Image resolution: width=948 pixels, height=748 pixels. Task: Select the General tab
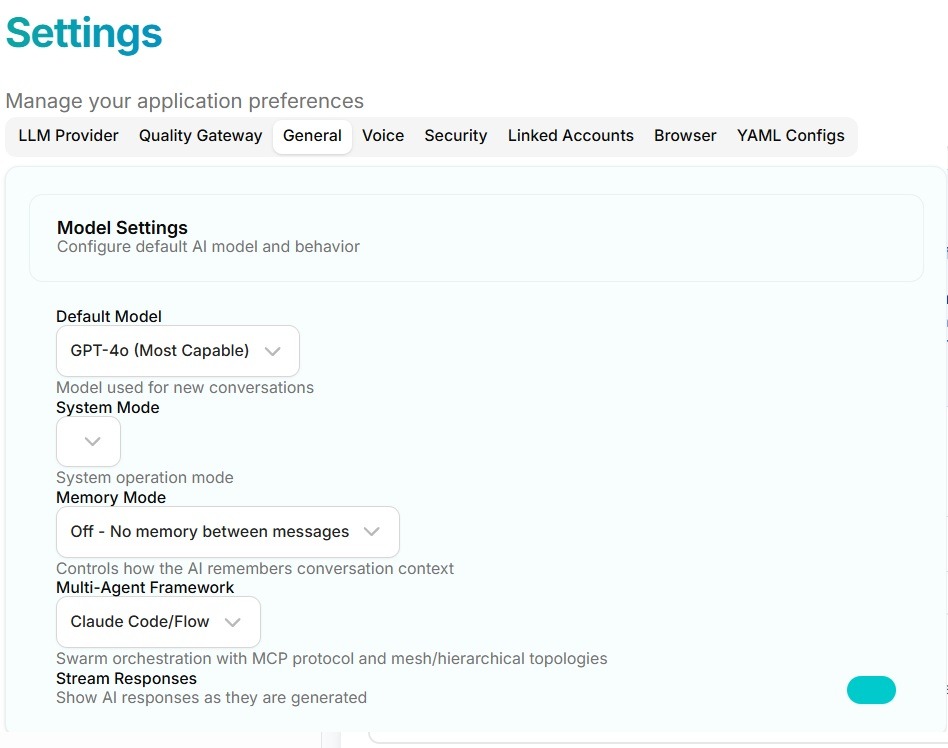tap(312, 135)
